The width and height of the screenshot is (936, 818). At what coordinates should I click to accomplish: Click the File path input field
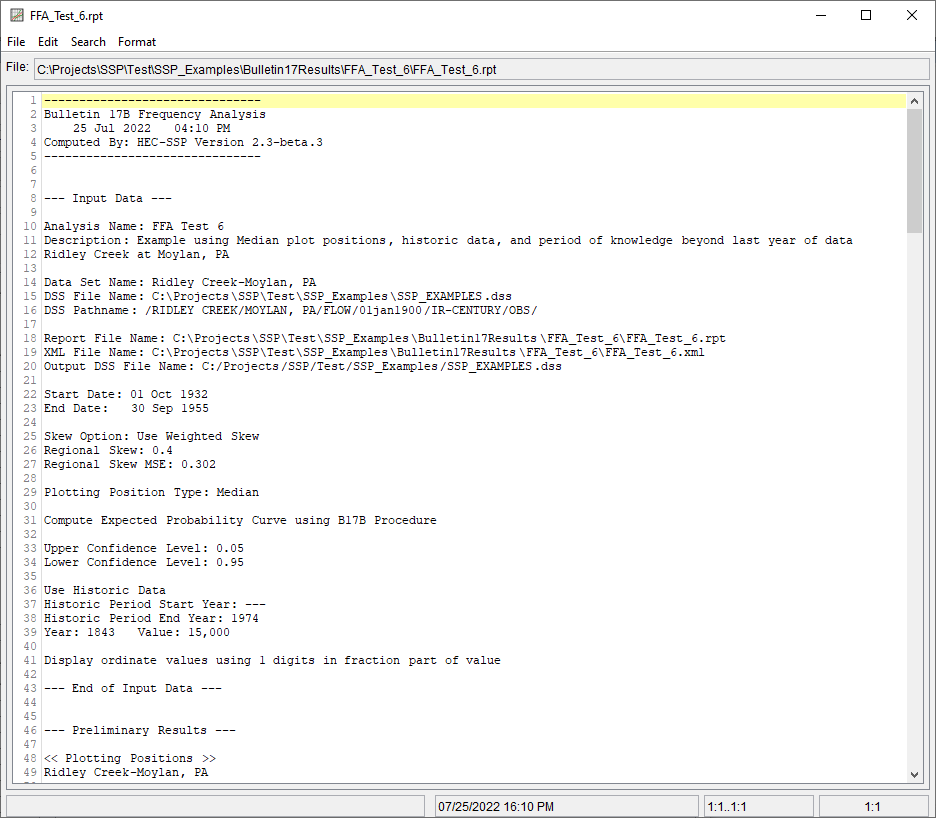(481, 70)
